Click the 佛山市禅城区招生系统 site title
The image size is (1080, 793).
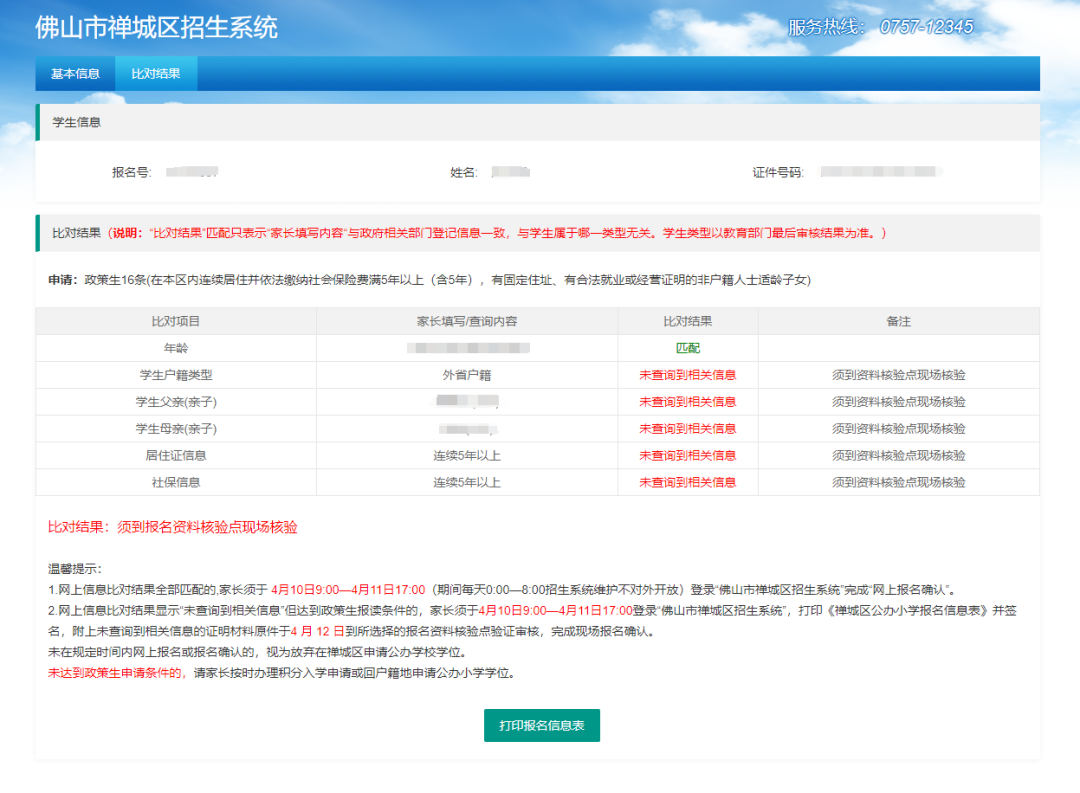click(x=156, y=28)
